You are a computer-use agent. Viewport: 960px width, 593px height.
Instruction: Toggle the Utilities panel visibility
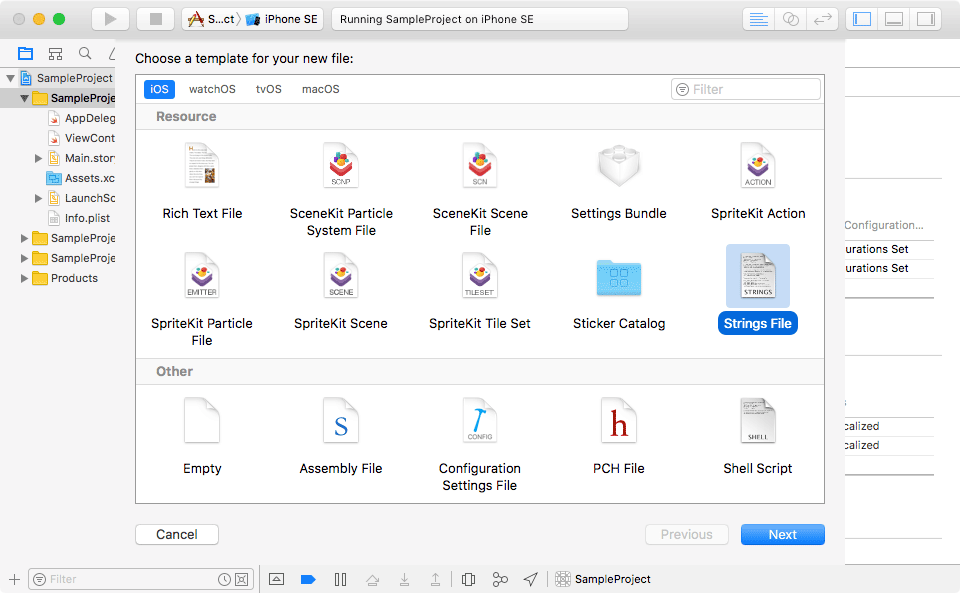(x=926, y=19)
